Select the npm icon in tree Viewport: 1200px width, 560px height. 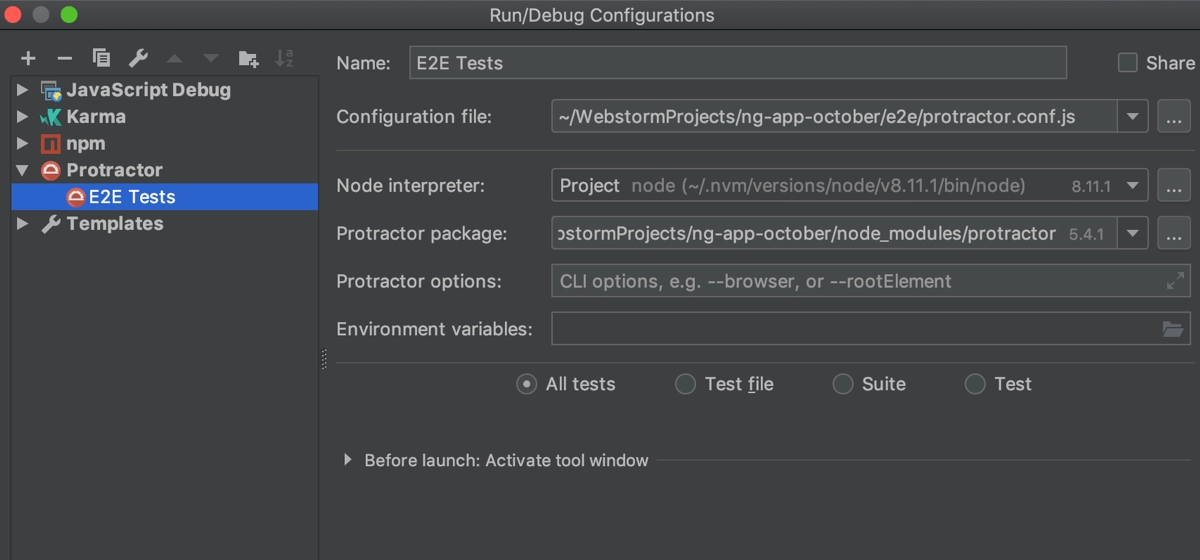click(51, 144)
